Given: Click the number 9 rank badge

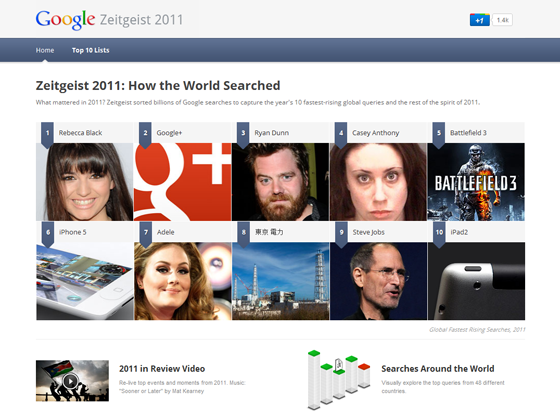Looking at the screenshot, I should pyautogui.click(x=341, y=234).
